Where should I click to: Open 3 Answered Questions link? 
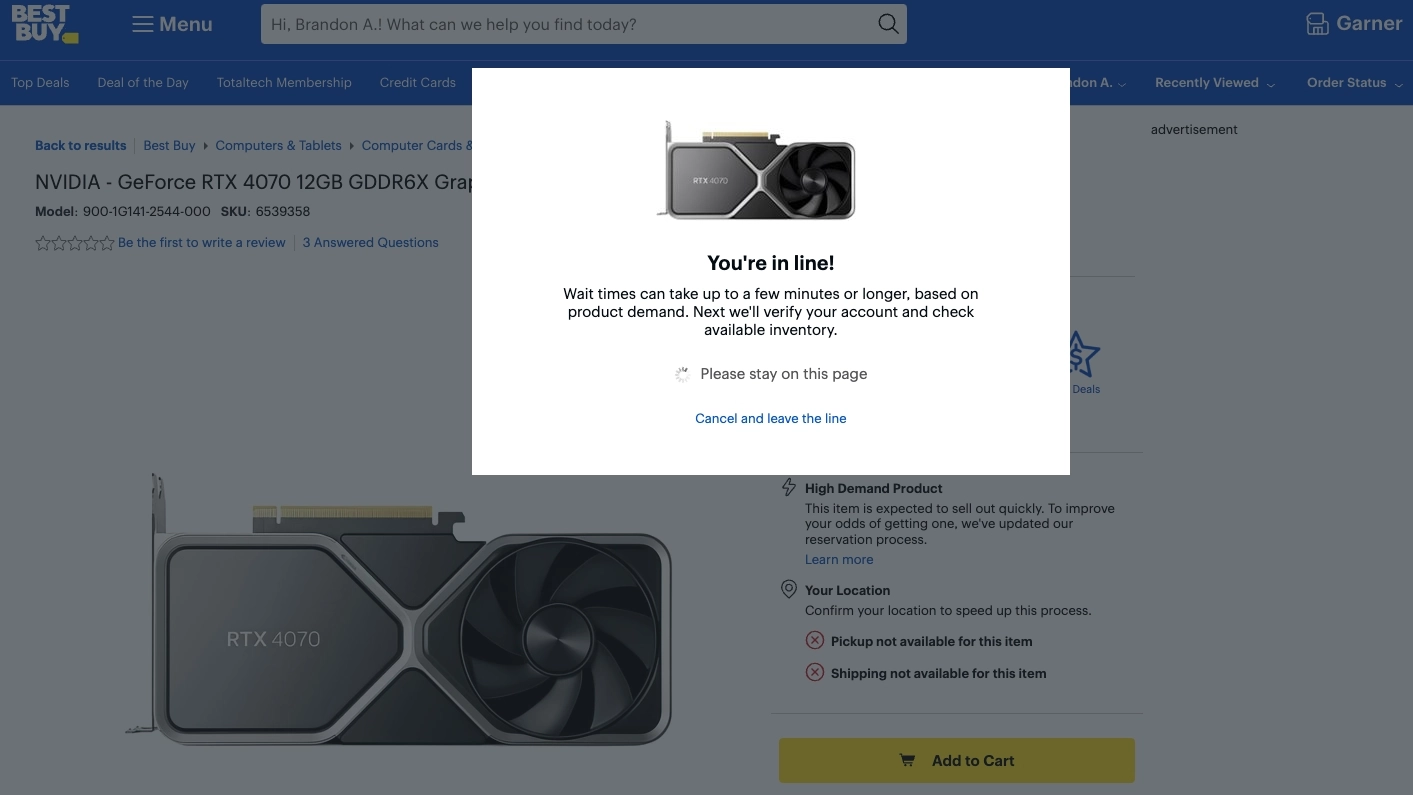click(x=371, y=242)
